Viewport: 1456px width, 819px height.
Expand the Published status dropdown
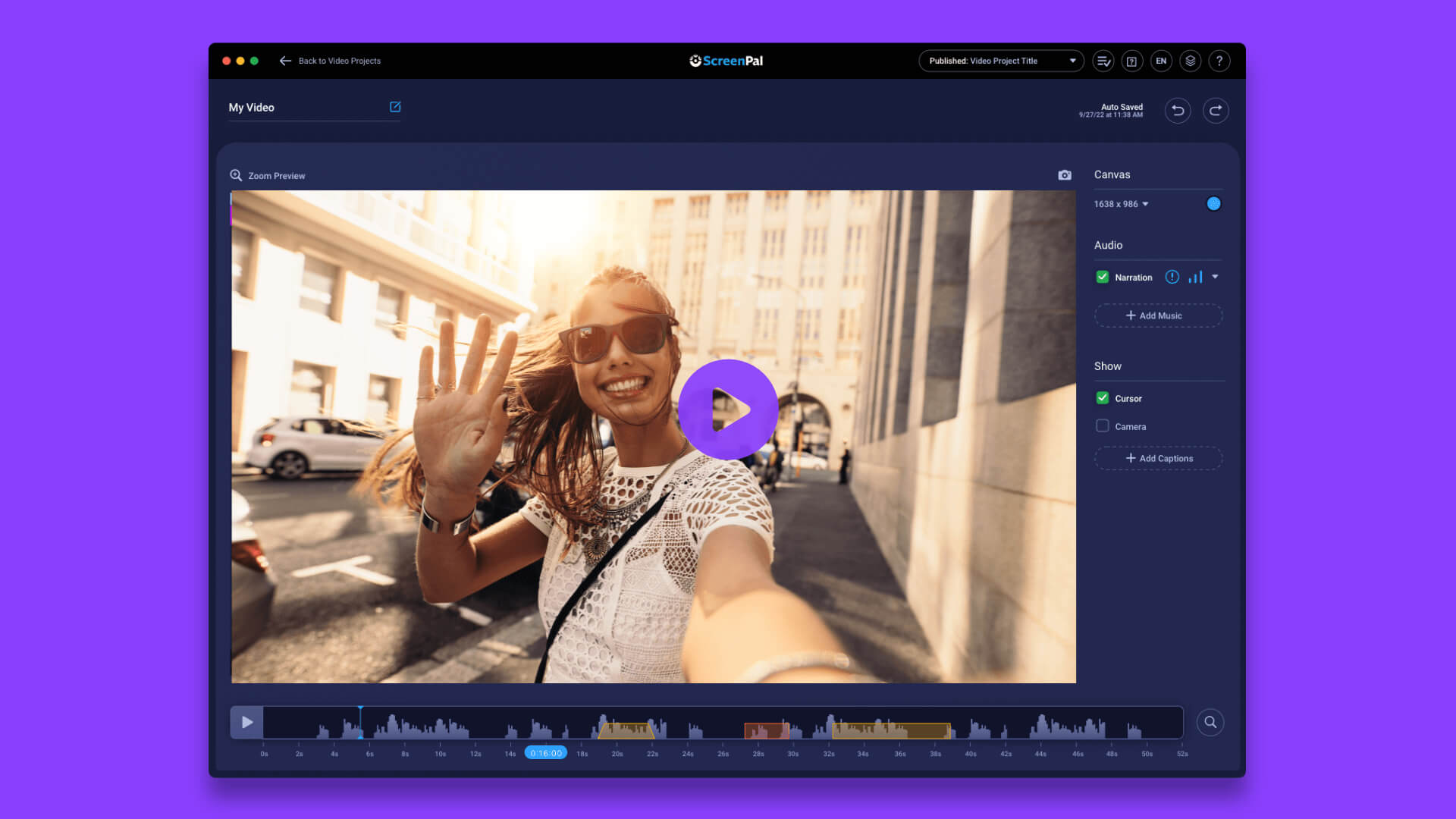click(x=1072, y=60)
